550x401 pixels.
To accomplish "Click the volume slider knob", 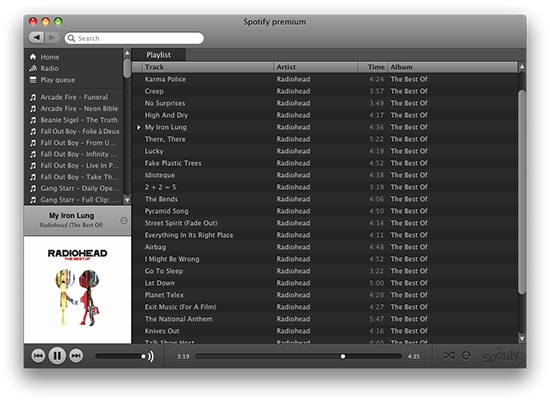I will coord(143,356).
